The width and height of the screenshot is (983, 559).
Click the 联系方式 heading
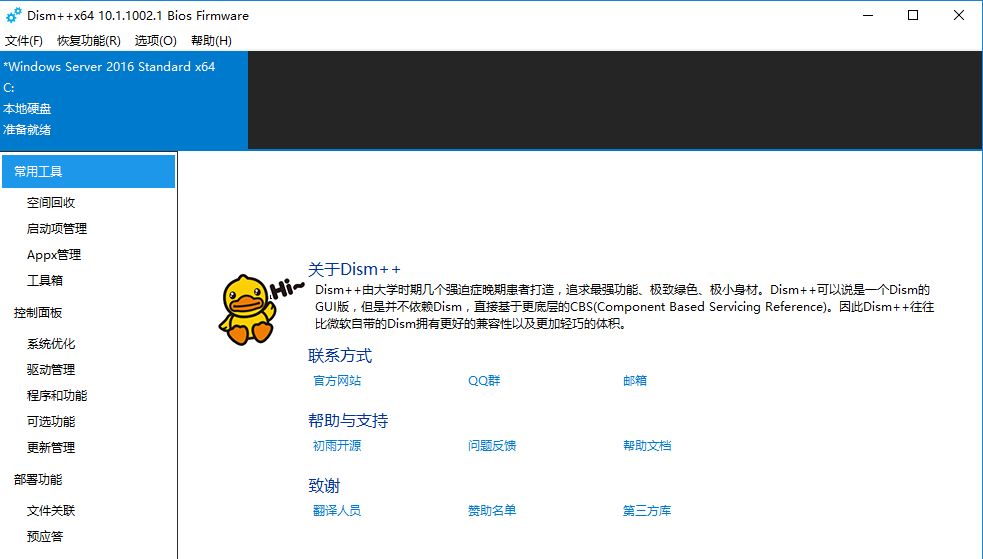pos(340,356)
